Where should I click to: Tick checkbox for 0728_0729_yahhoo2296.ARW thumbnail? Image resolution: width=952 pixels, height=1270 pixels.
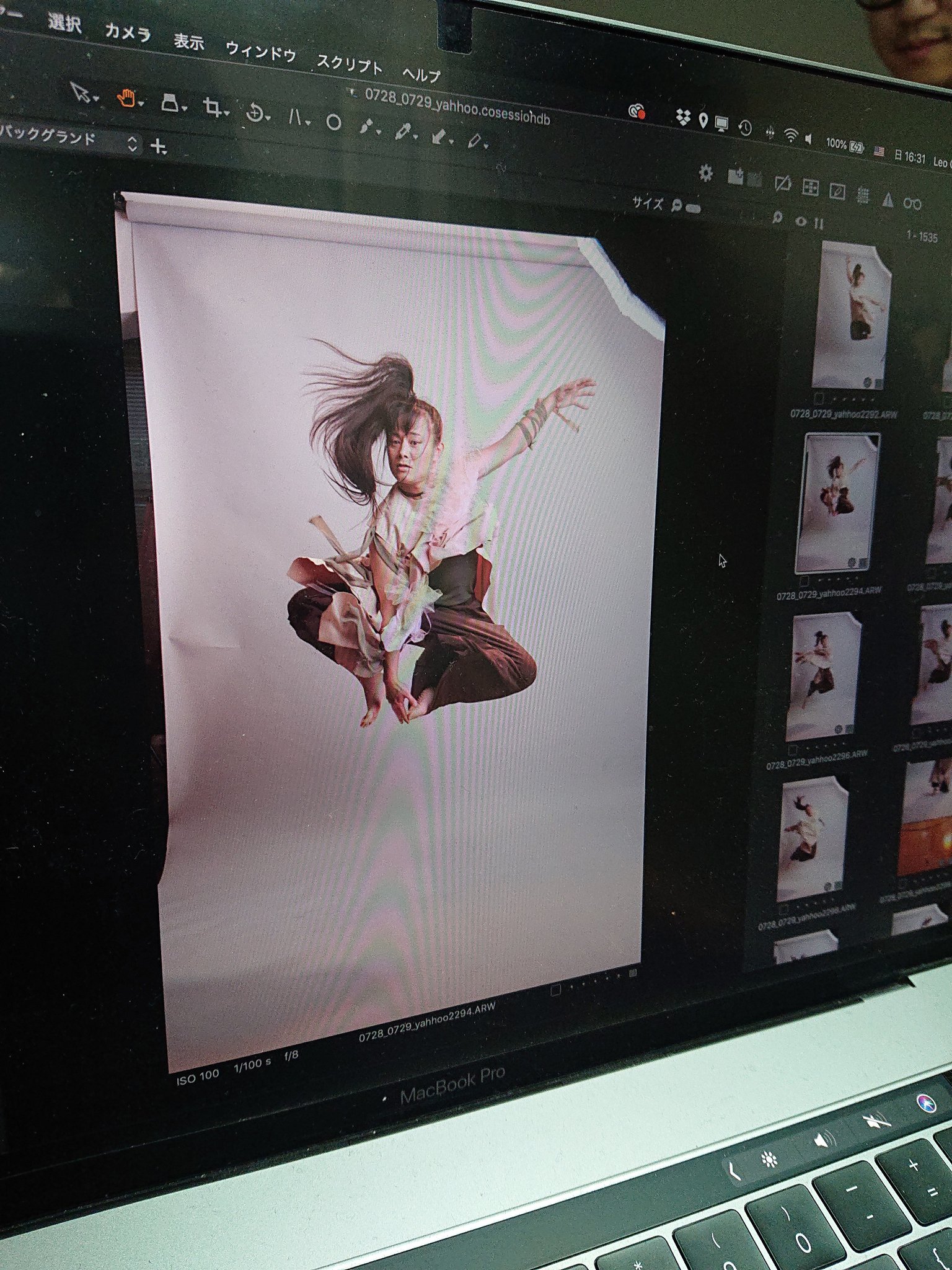point(793,751)
